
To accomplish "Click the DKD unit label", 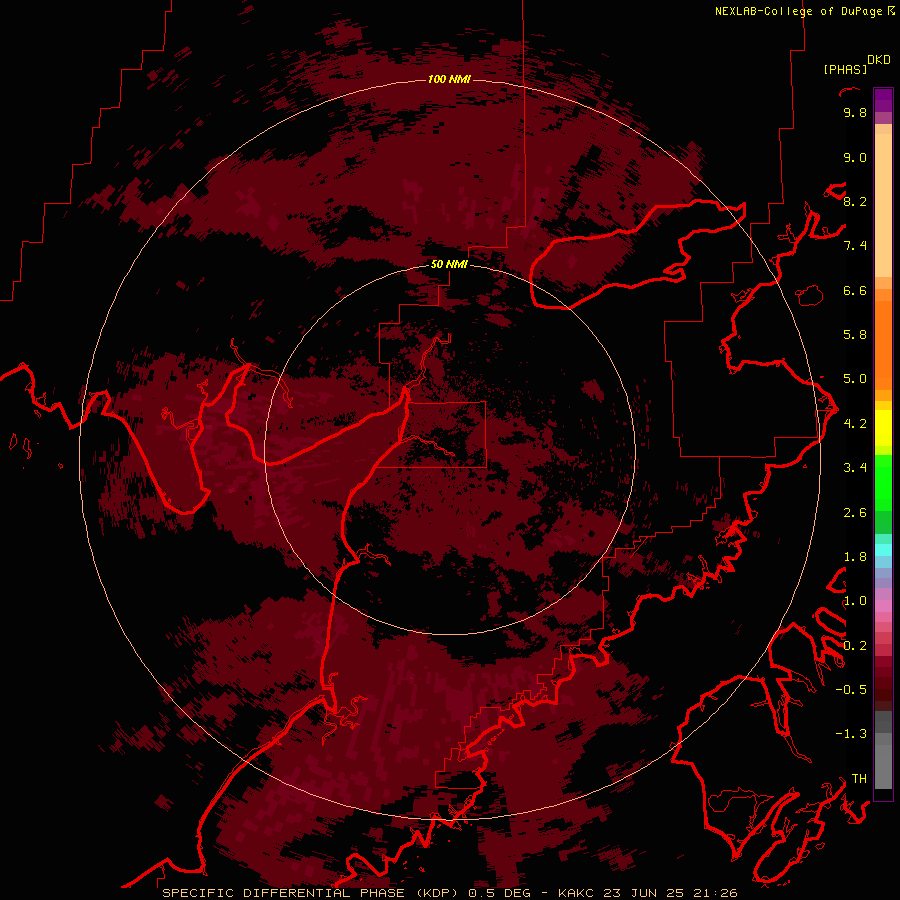I will coord(878,60).
